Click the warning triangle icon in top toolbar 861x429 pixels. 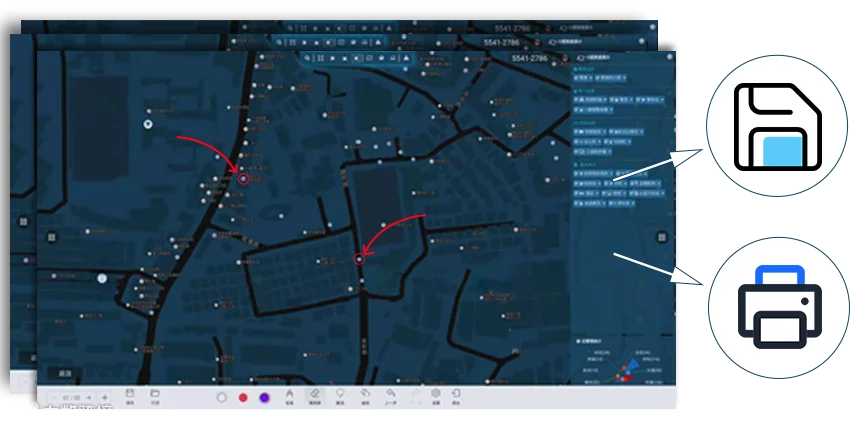(x=406, y=58)
